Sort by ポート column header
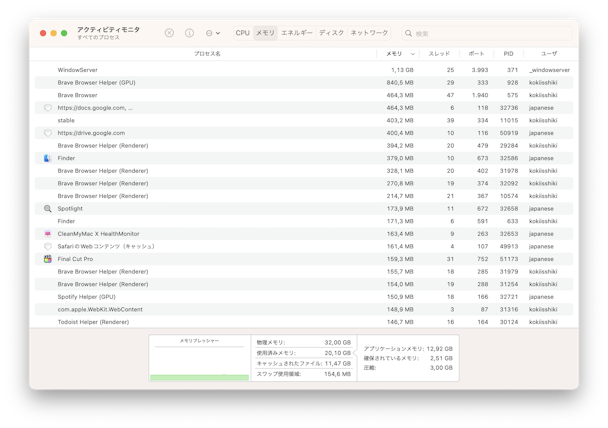Image resolution: width=608 pixels, height=428 pixels. (x=476, y=54)
